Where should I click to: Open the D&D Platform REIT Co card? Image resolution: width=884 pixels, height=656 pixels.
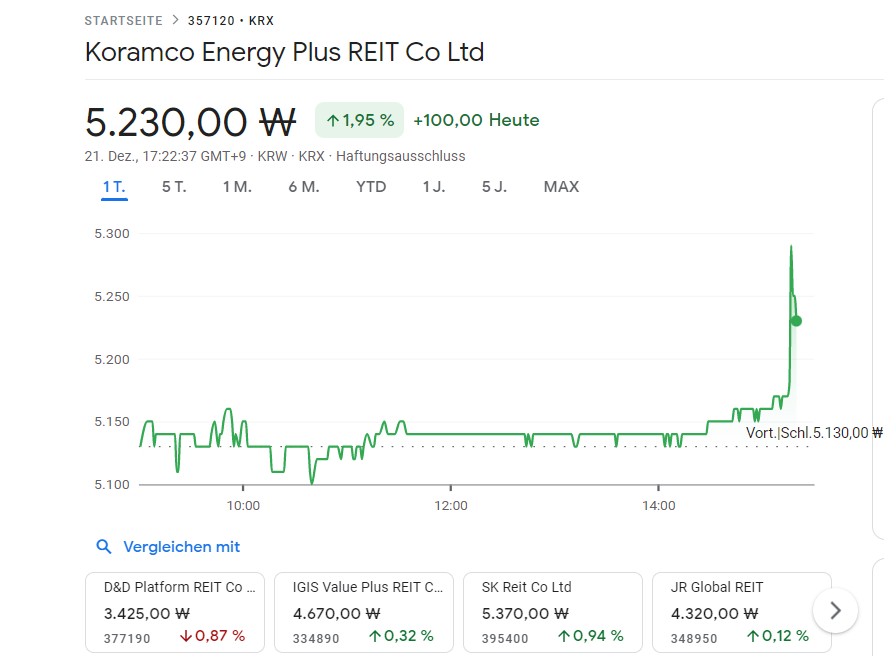[x=175, y=612]
